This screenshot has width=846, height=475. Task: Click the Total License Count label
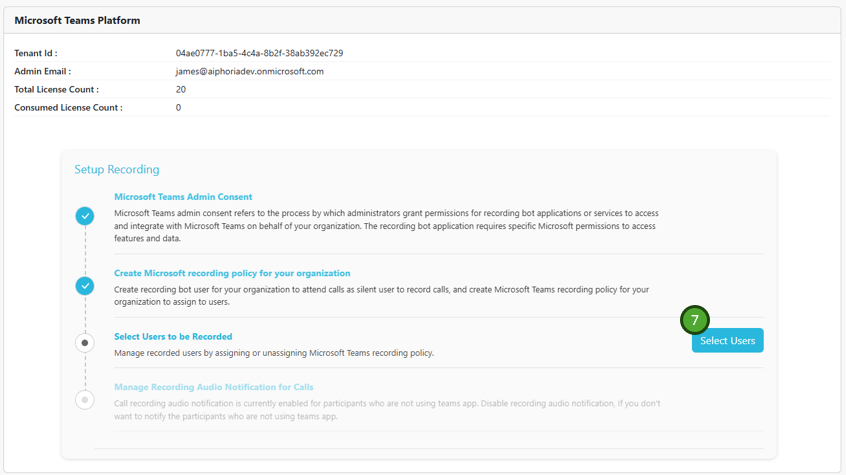tap(57, 90)
